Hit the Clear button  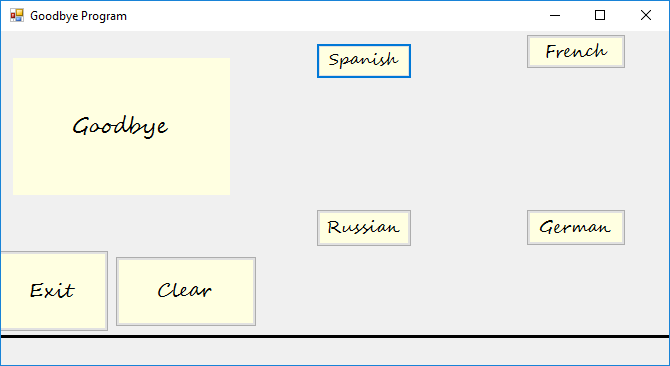[186, 291]
